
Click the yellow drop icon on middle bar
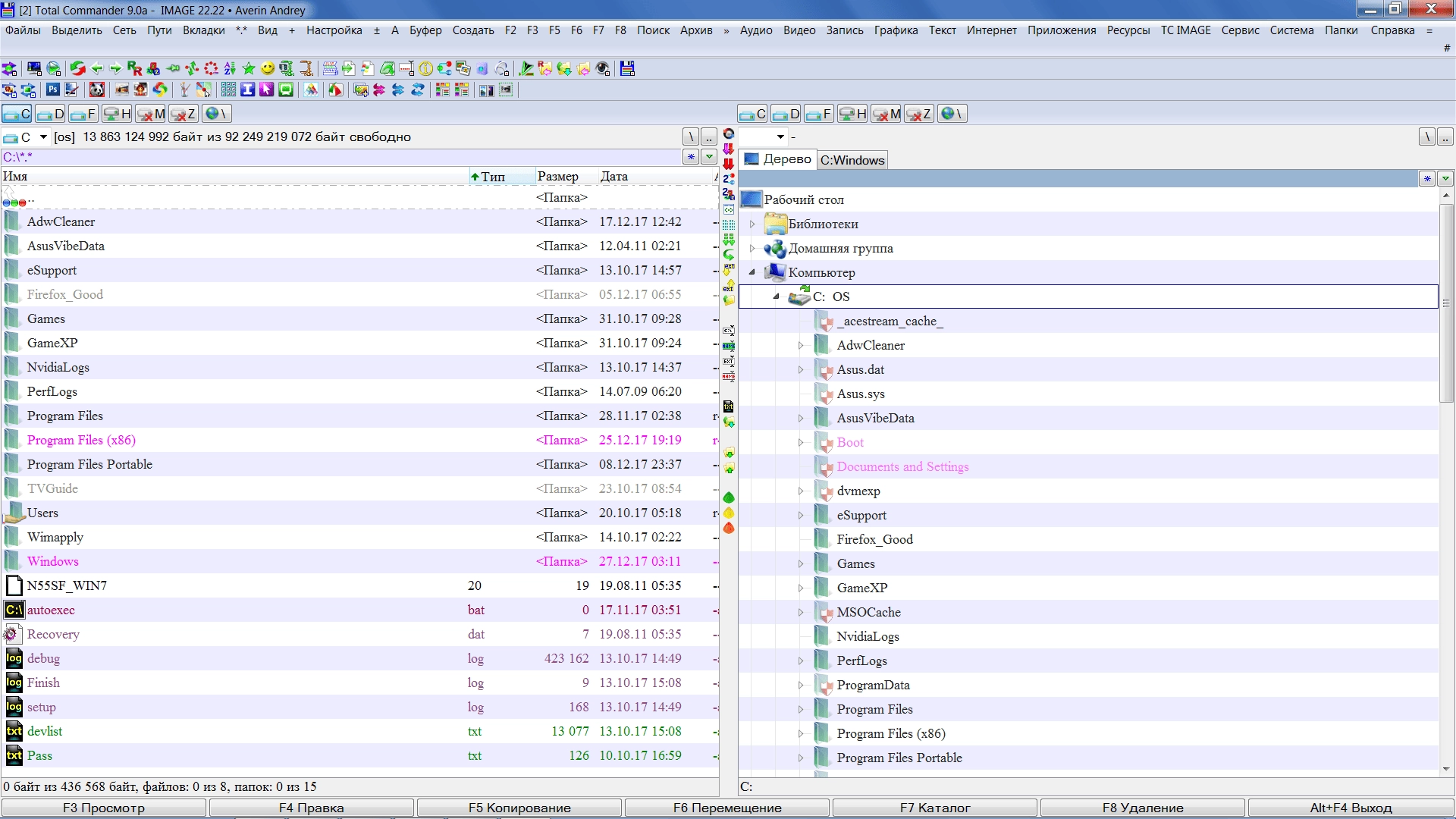(729, 513)
